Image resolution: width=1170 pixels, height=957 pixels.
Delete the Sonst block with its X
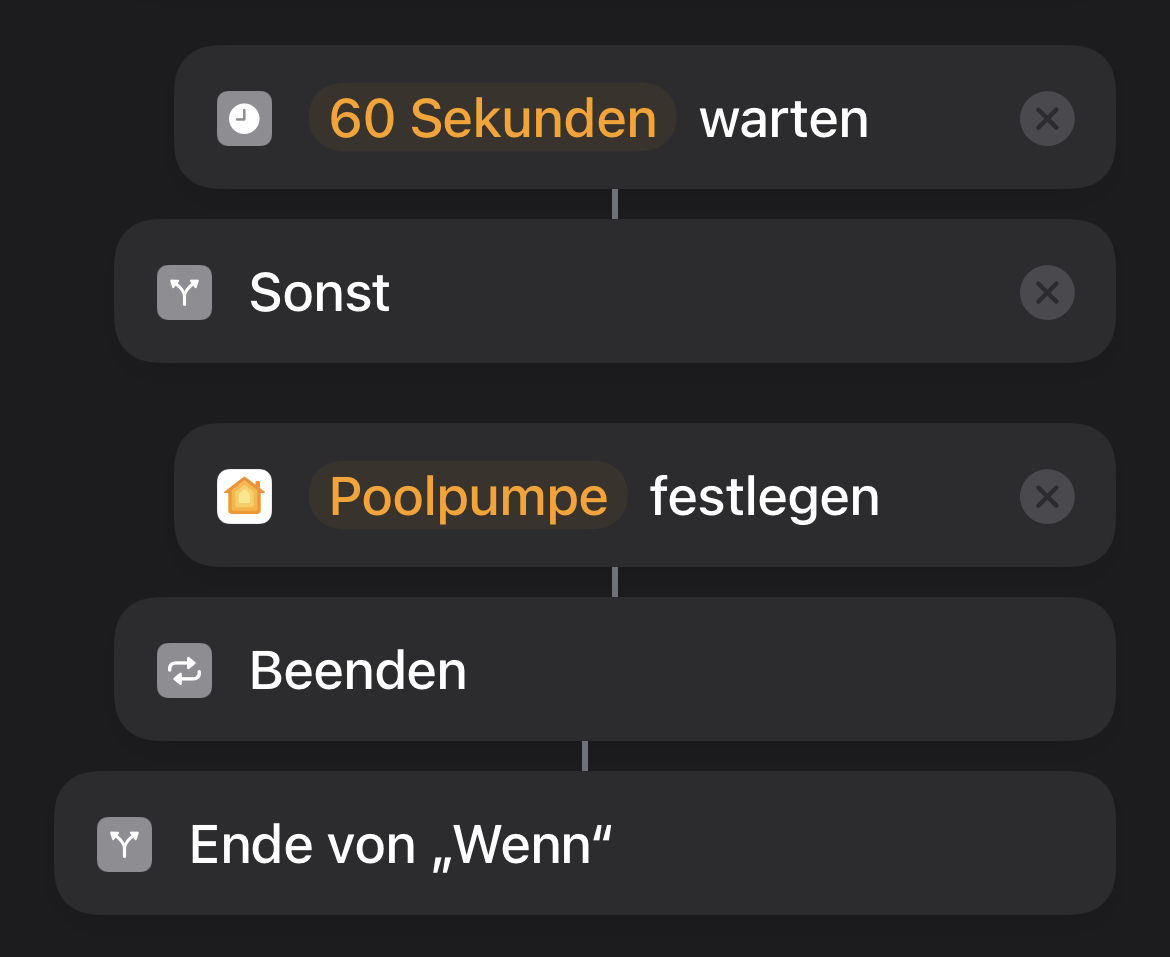click(1047, 293)
